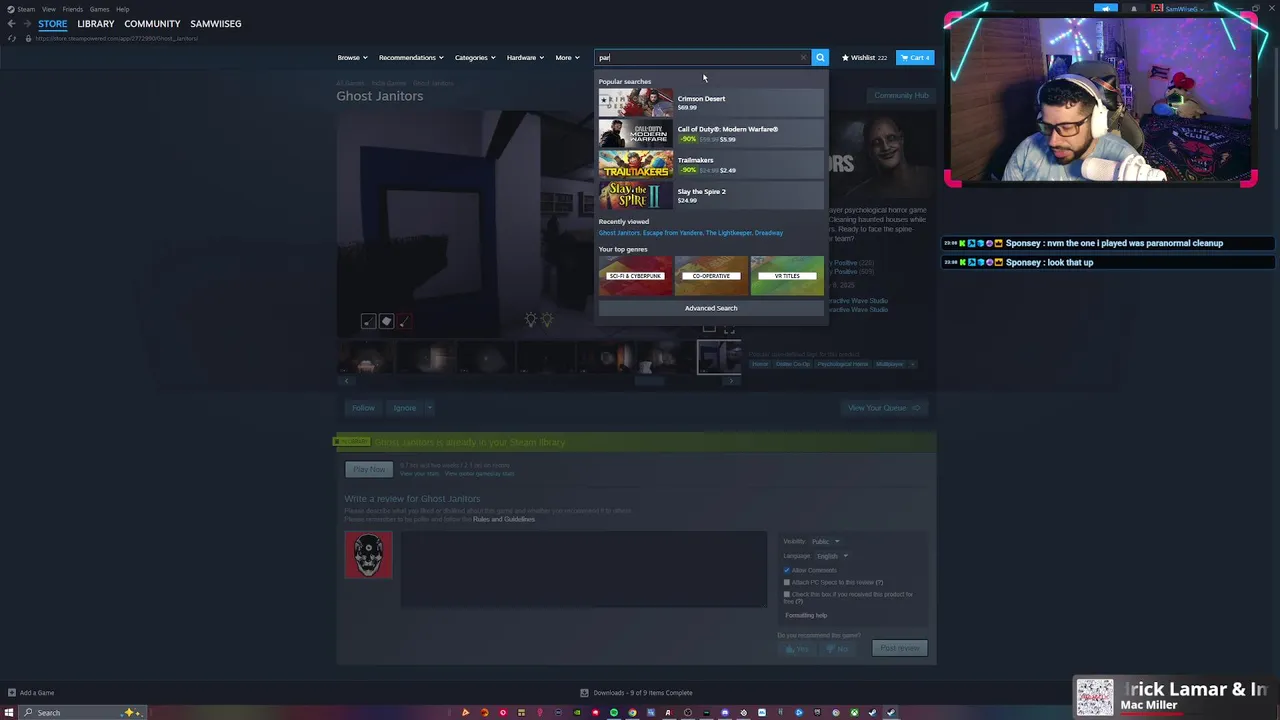Screen dimensions: 1280x720
Task: Expand the Hardware dropdown menu
Action: 525,57
